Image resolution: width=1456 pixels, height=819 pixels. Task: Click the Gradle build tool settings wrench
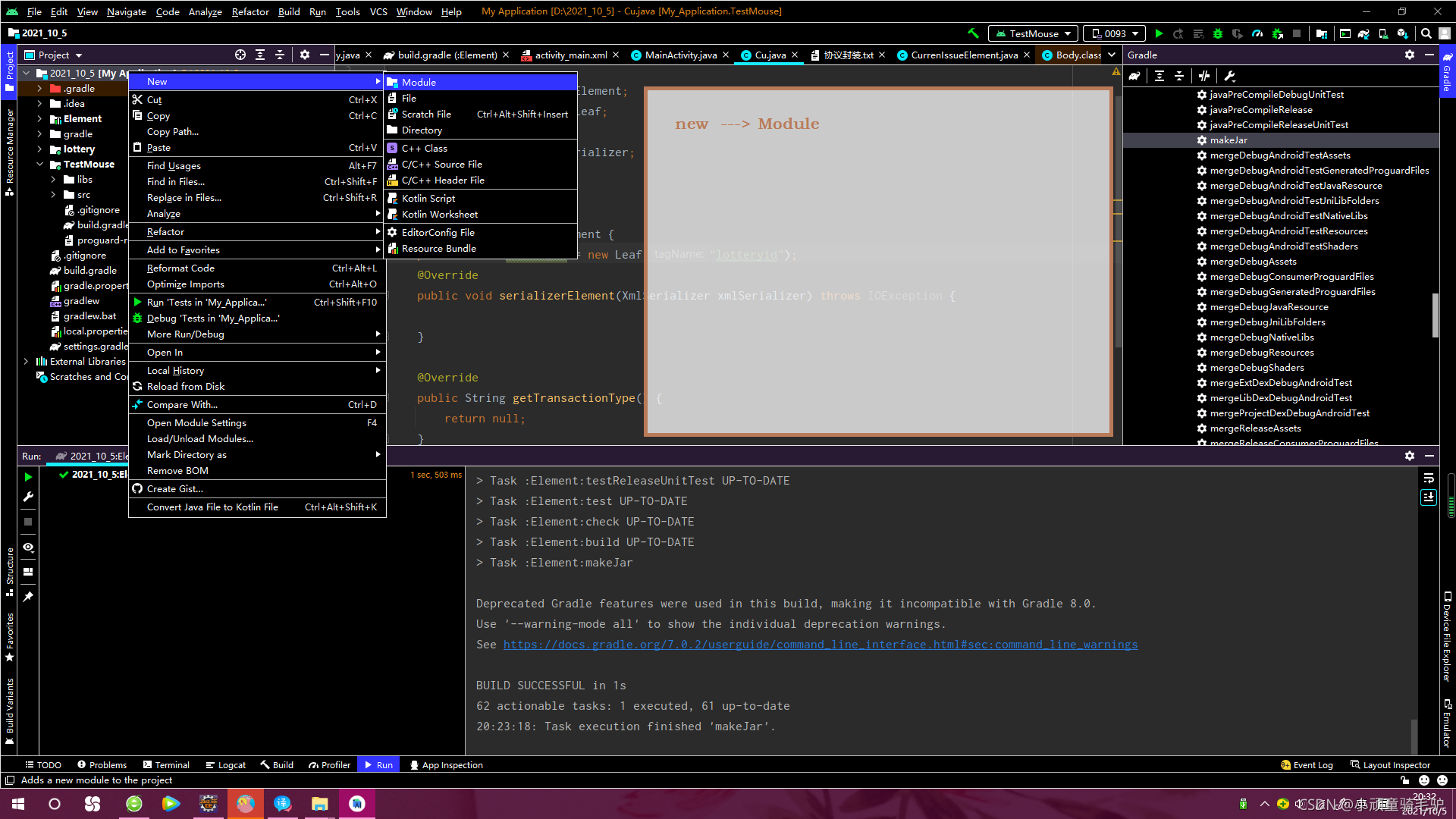(1230, 76)
